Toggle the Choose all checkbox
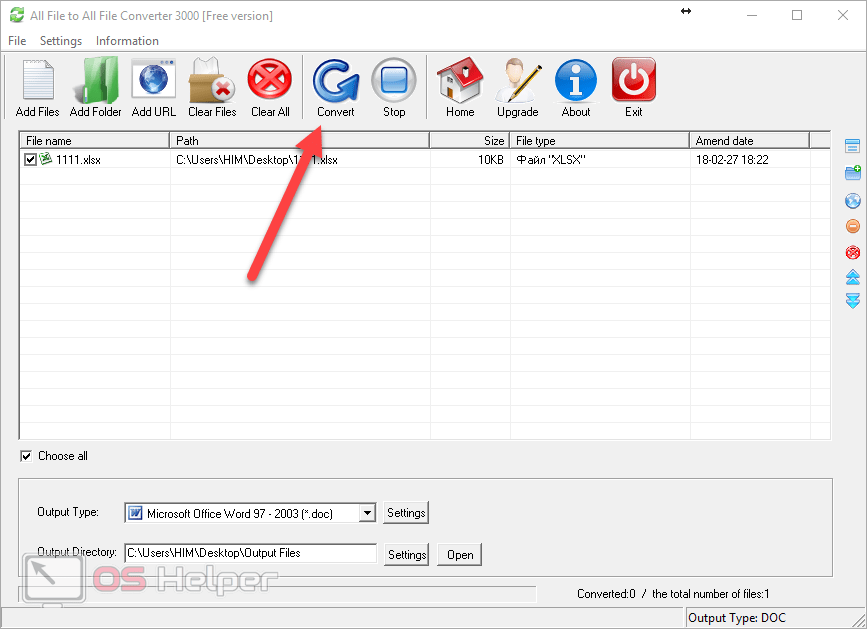 pyautogui.click(x=26, y=456)
